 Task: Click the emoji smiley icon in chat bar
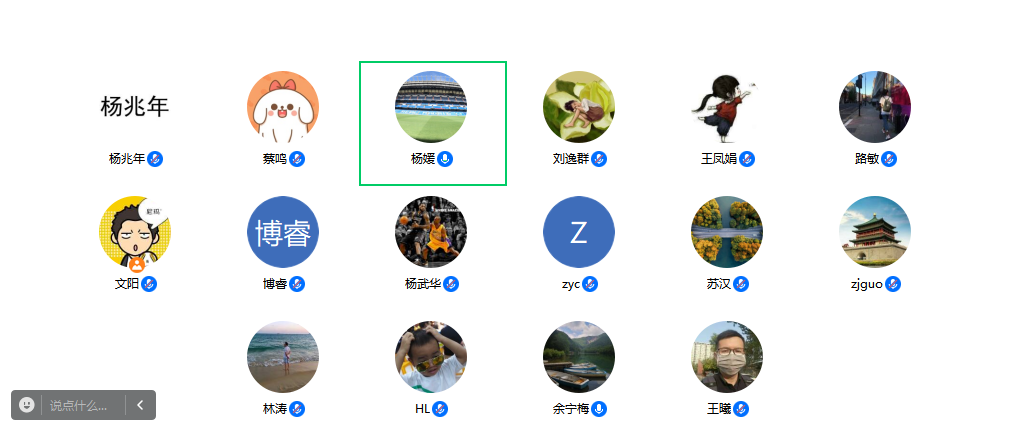27,405
